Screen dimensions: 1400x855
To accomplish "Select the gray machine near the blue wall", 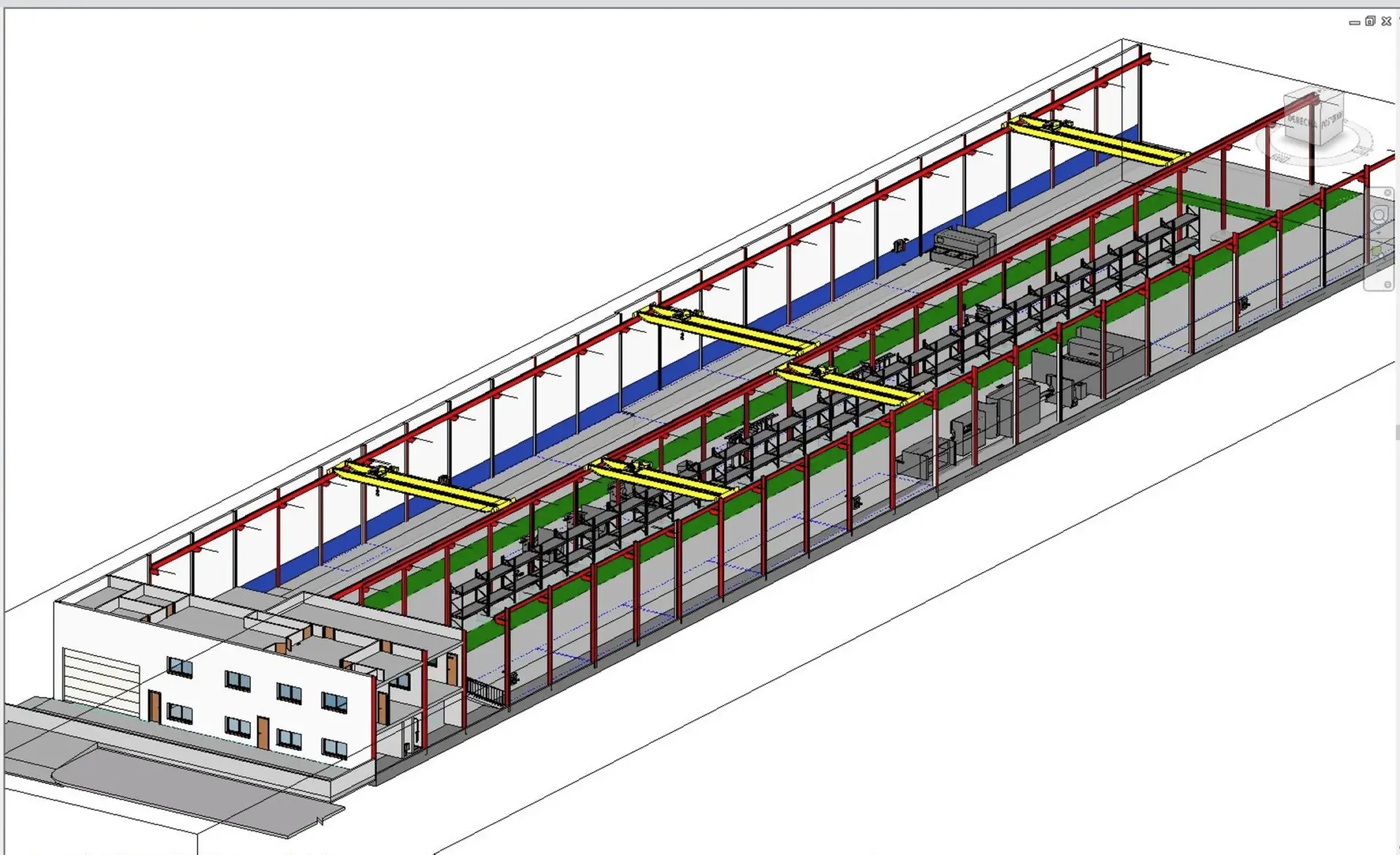I will pyautogui.click(x=964, y=243).
